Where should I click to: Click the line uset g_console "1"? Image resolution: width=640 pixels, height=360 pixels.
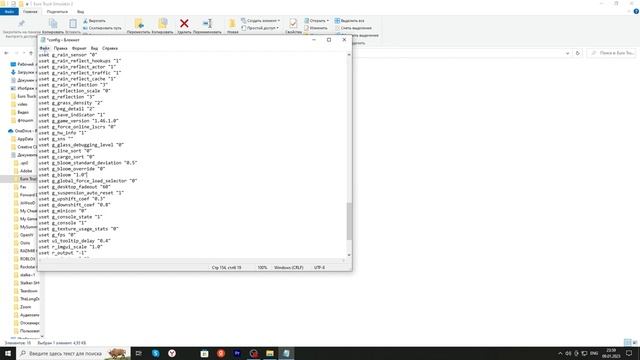[x=62, y=223]
